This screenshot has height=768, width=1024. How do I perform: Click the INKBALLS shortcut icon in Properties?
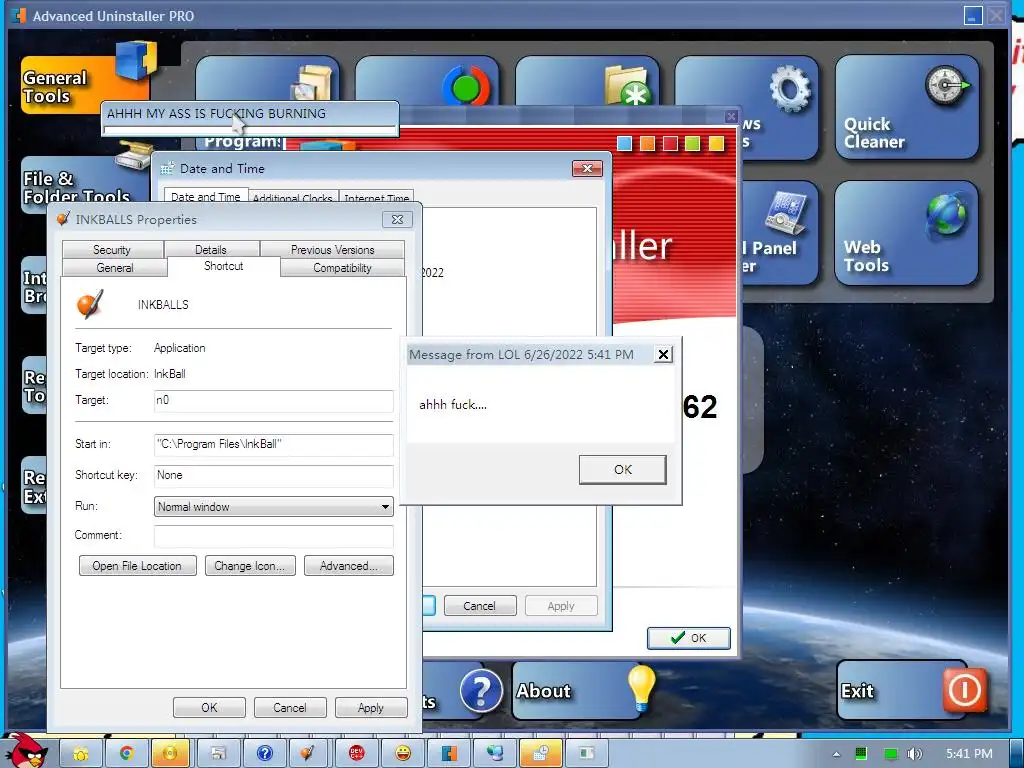click(x=89, y=304)
